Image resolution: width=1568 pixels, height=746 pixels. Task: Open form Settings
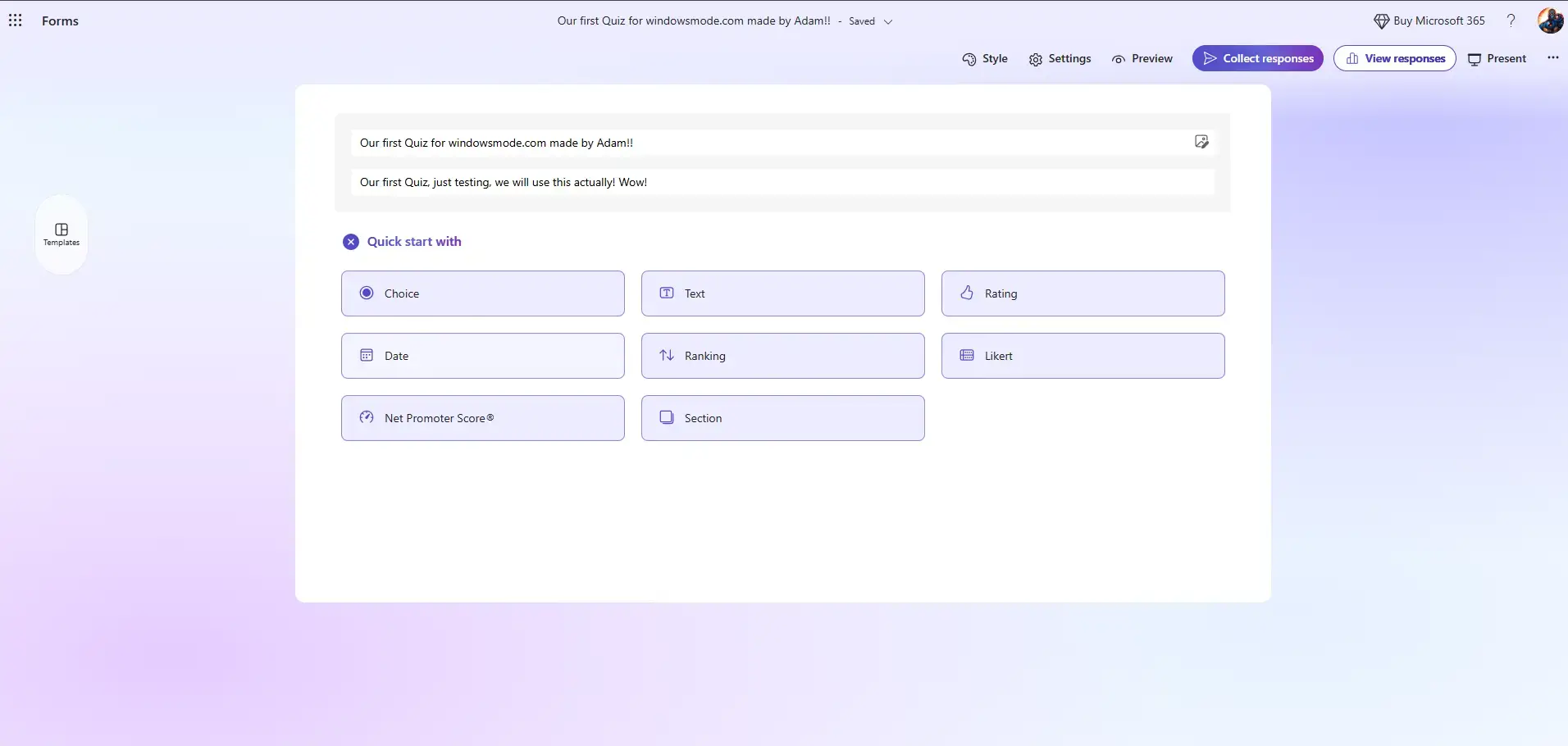(x=1060, y=59)
